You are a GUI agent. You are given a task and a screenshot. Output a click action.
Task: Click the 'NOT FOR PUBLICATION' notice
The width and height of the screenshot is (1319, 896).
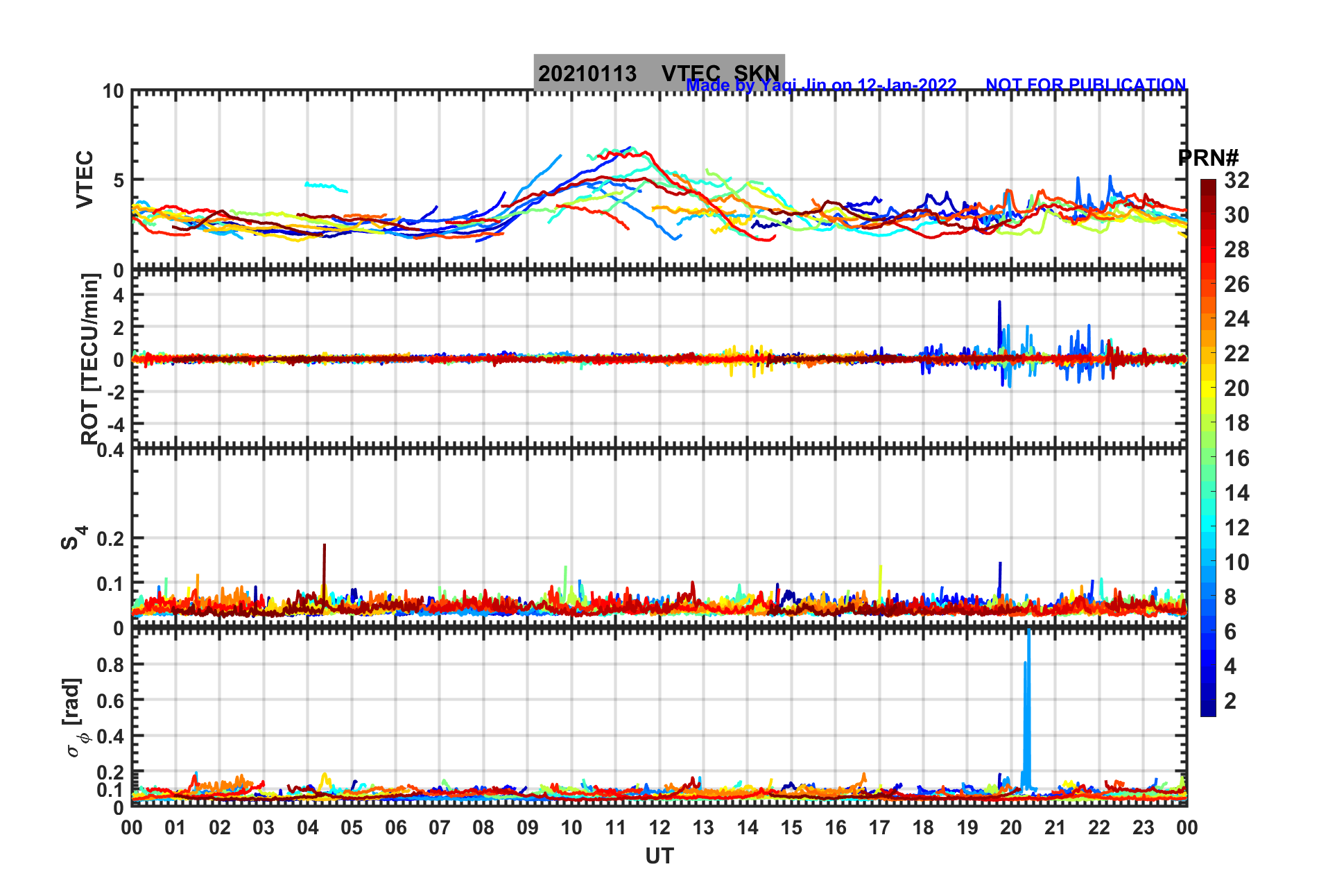click(x=1085, y=85)
